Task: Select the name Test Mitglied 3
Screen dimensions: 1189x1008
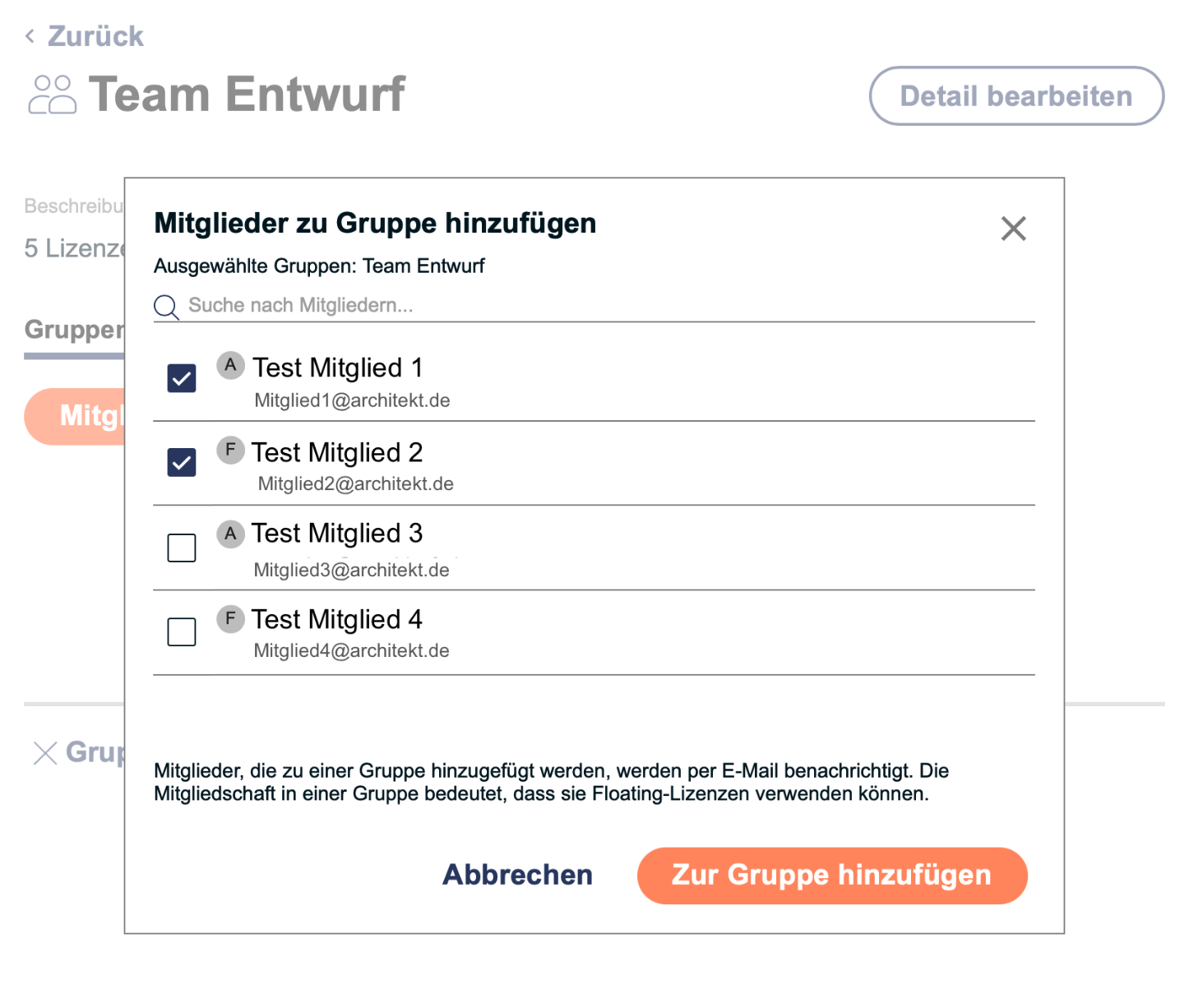Action: [x=337, y=533]
